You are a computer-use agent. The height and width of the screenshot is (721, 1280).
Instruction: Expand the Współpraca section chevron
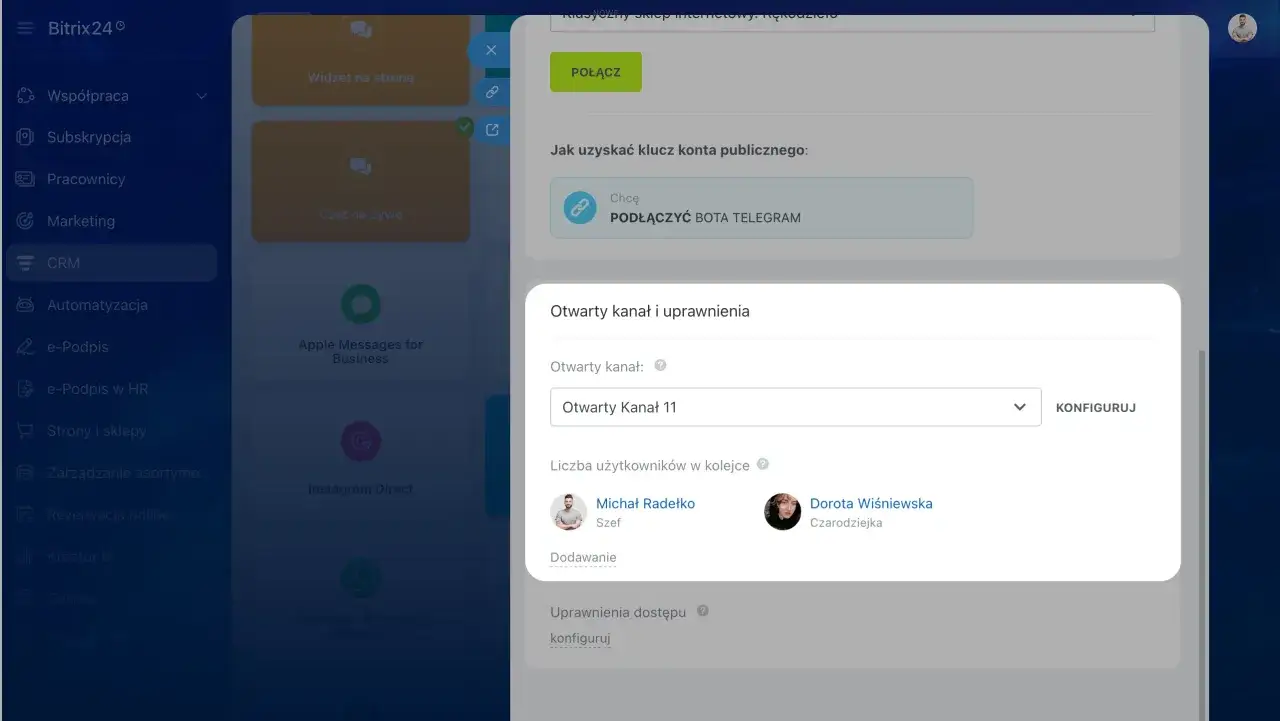click(201, 96)
